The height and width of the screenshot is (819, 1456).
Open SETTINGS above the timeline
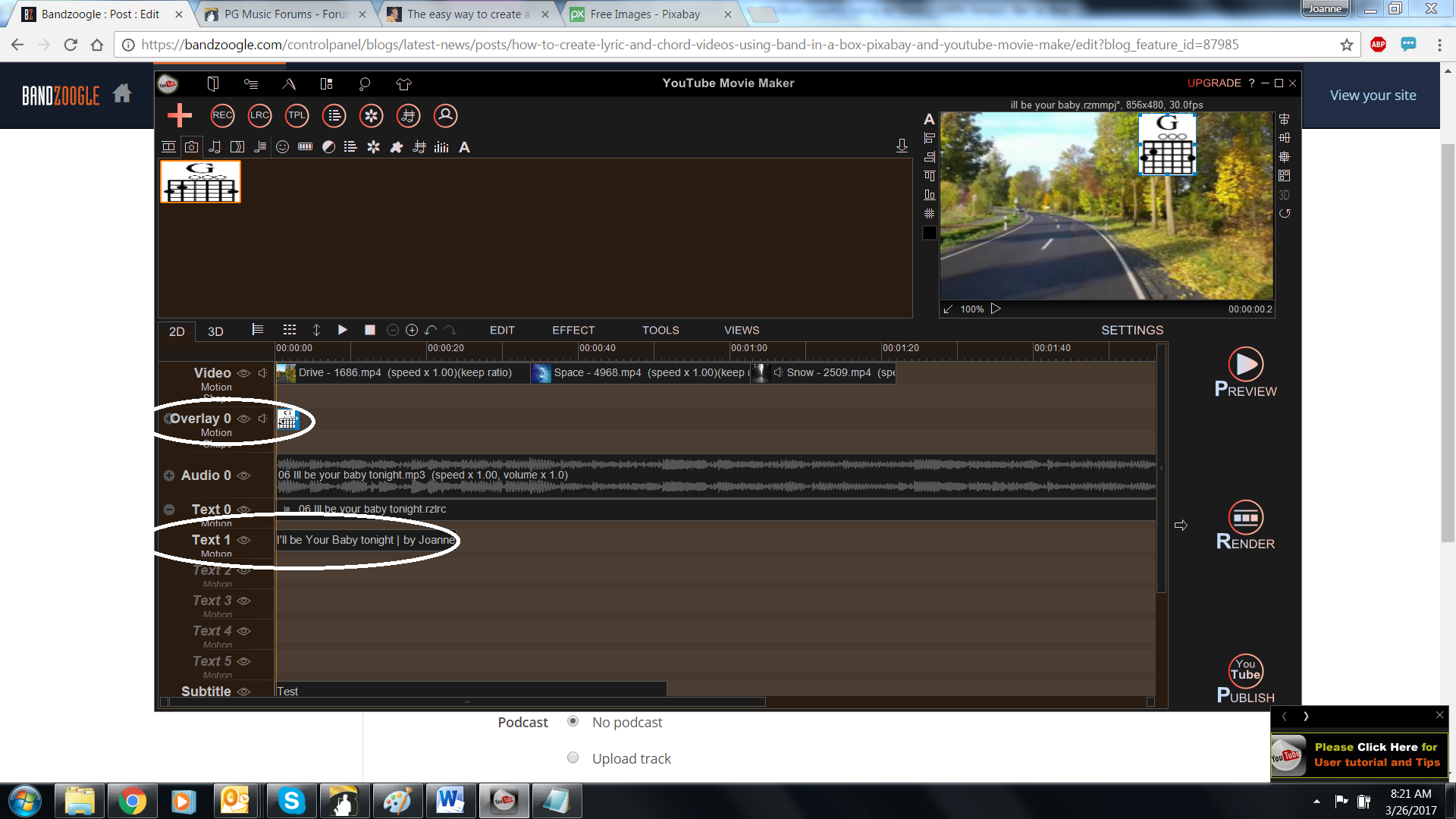click(x=1132, y=330)
